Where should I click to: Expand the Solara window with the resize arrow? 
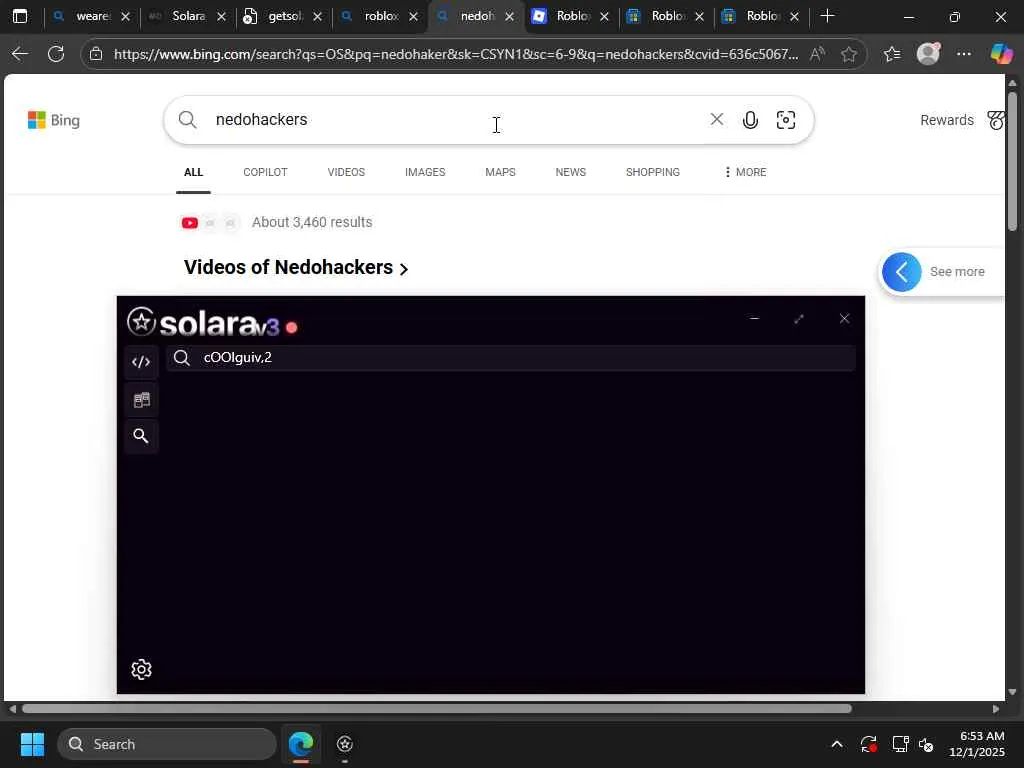click(799, 319)
